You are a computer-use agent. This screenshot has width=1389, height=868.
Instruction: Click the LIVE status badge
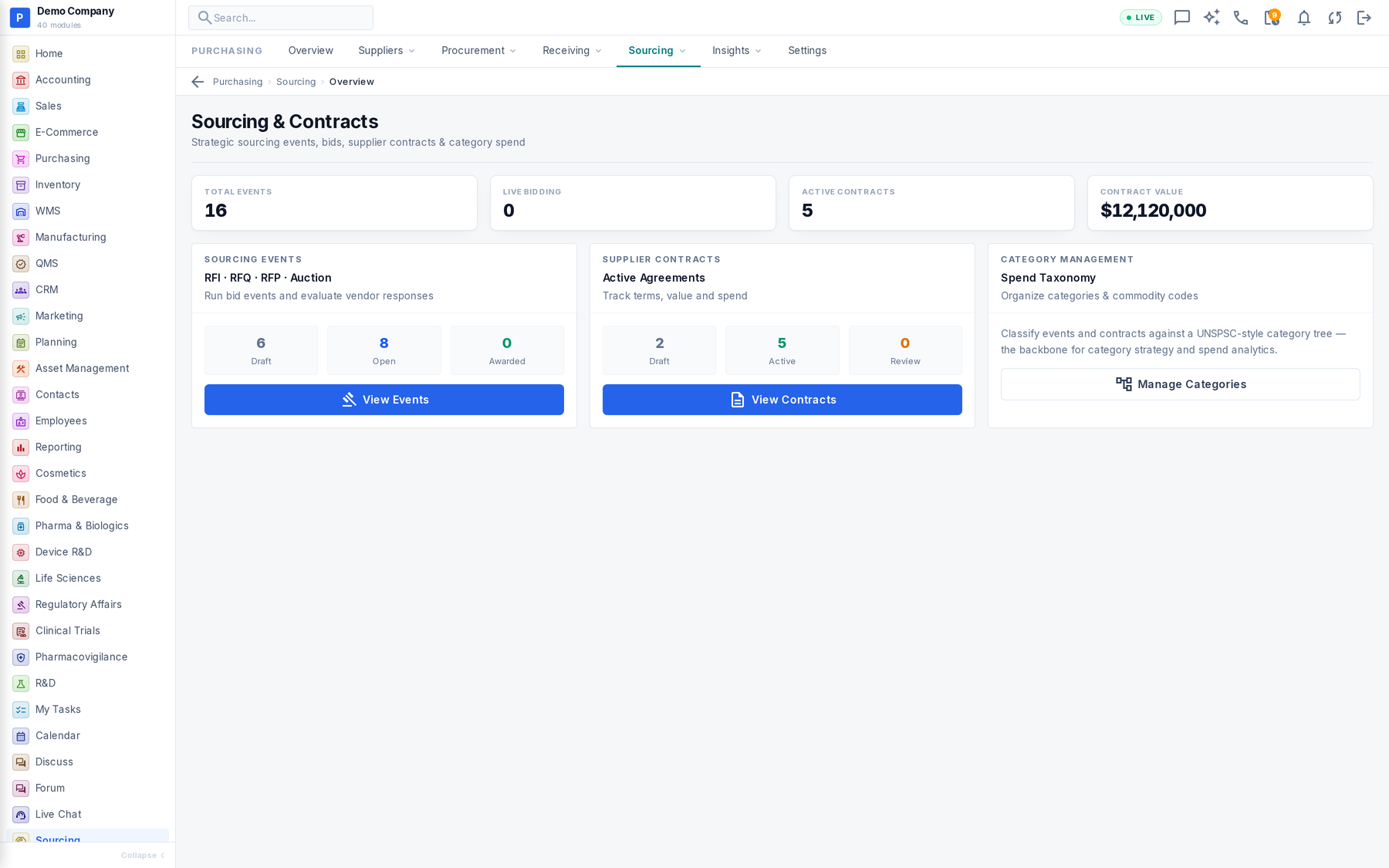pos(1141,18)
